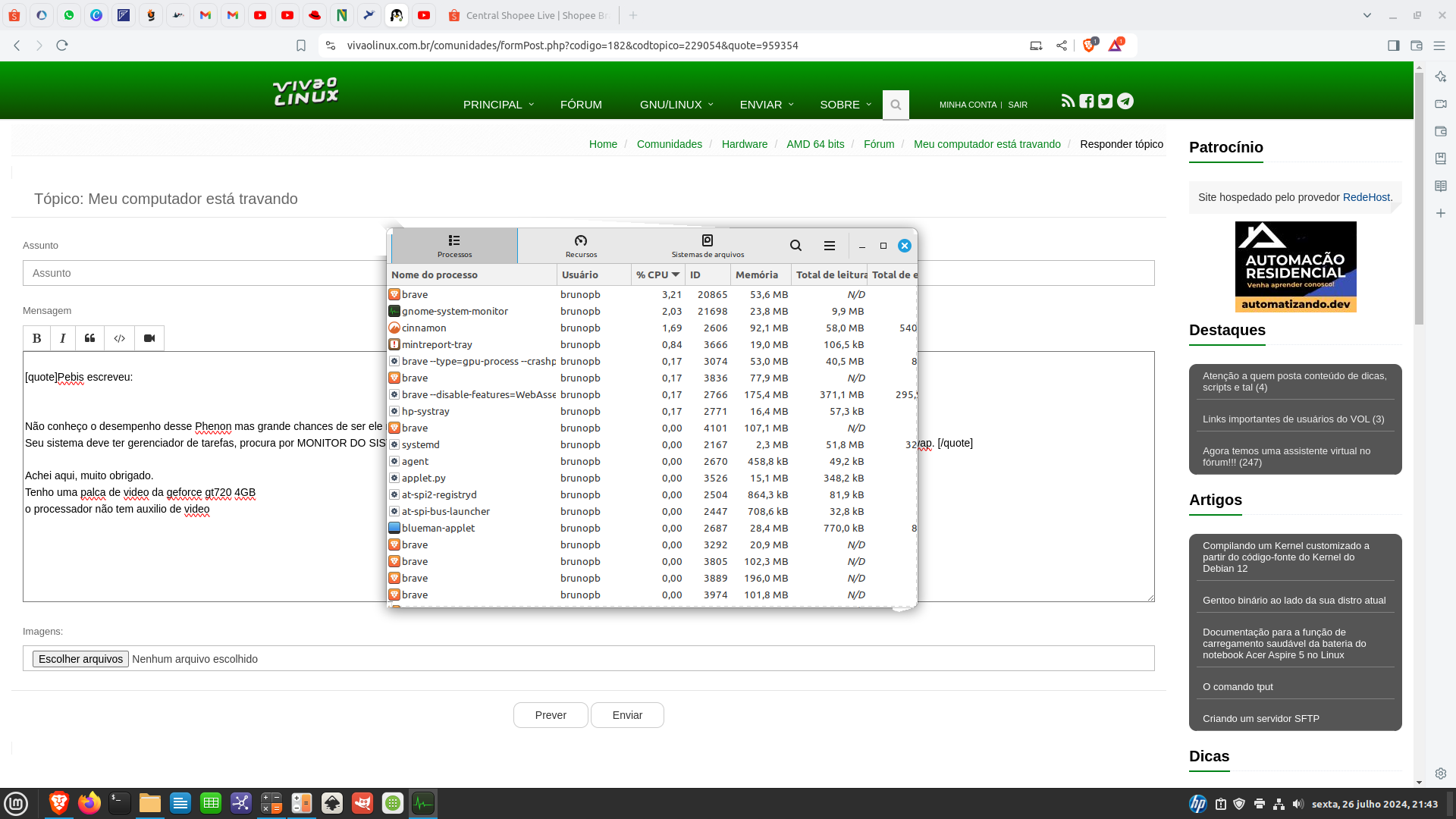The height and width of the screenshot is (819, 1456).
Task: Open the Files folder icon in taskbar
Action: pos(150,803)
